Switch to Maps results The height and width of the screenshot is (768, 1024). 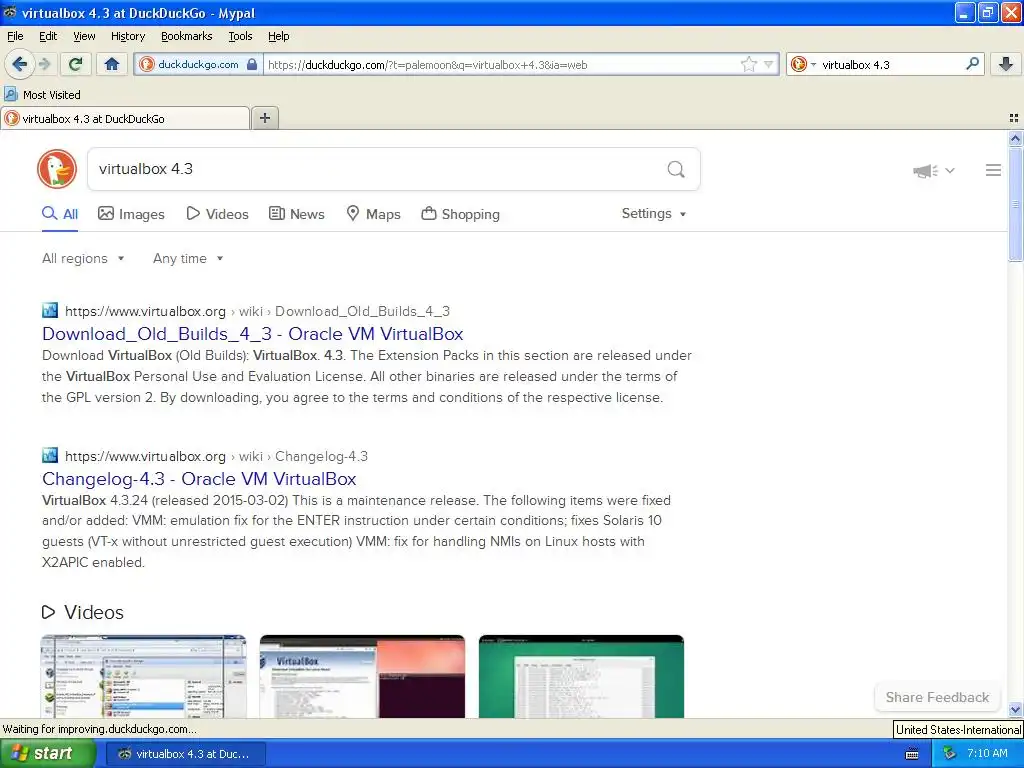tap(373, 214)
